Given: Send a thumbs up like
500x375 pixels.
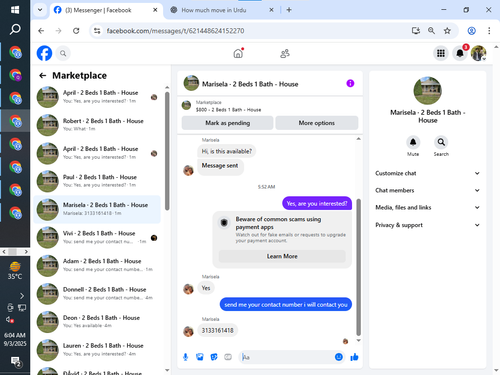Looking at the screenshot, I should pyautogui.click(x=354, y=357).
